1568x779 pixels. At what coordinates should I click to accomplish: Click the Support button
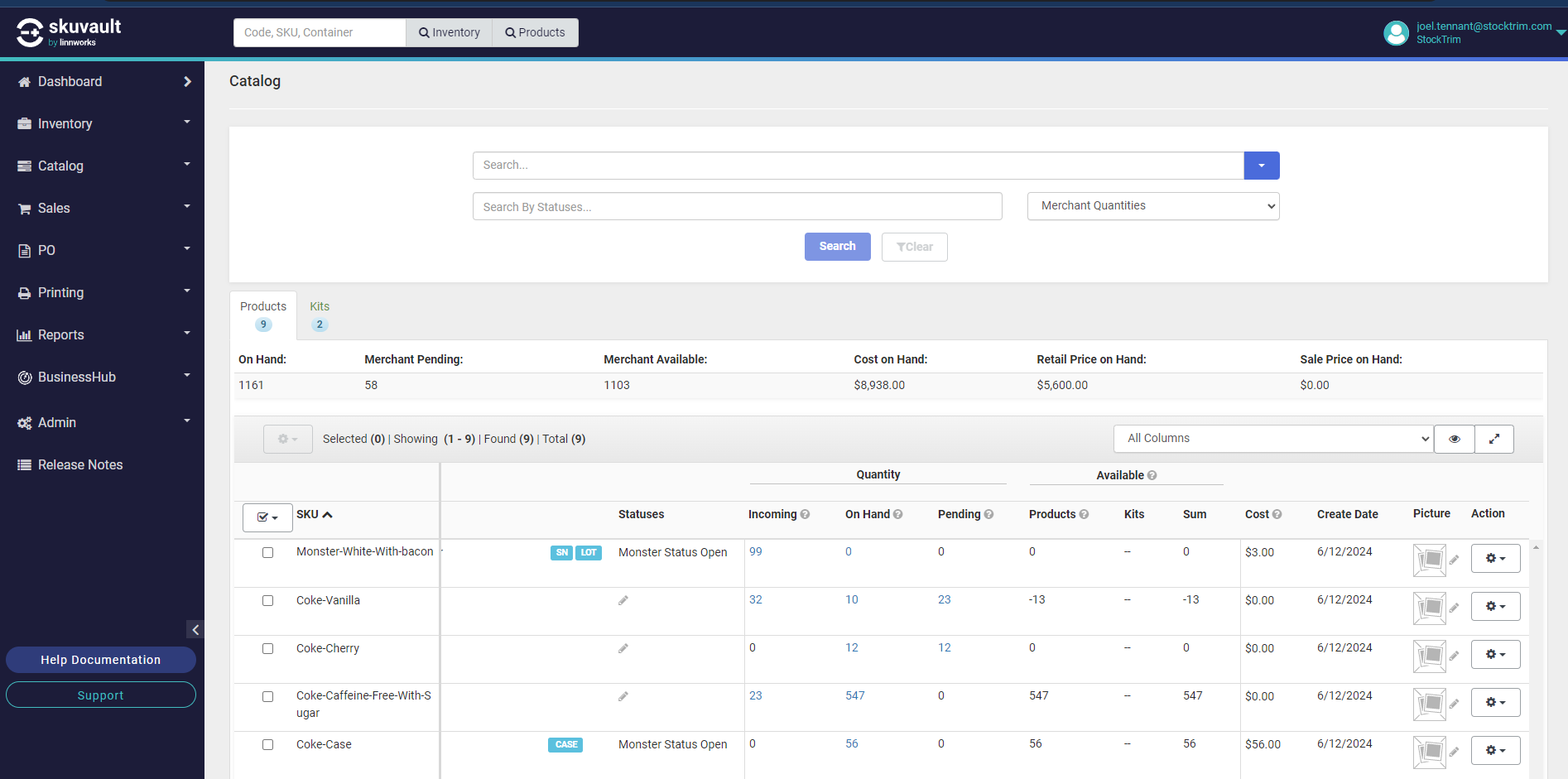[101, 695]
